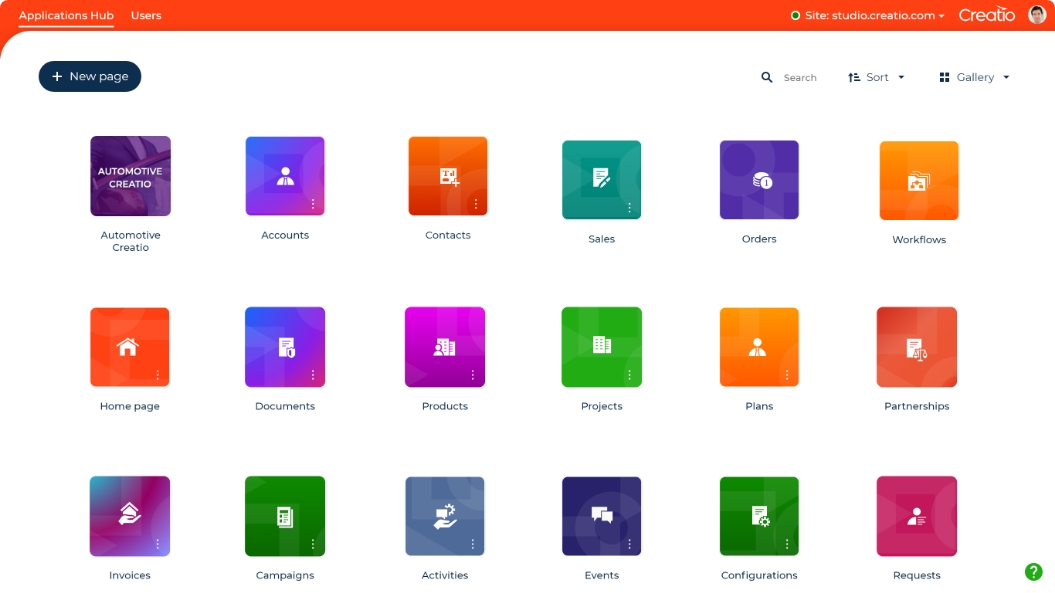Open the Products app tile

point(445,347)
